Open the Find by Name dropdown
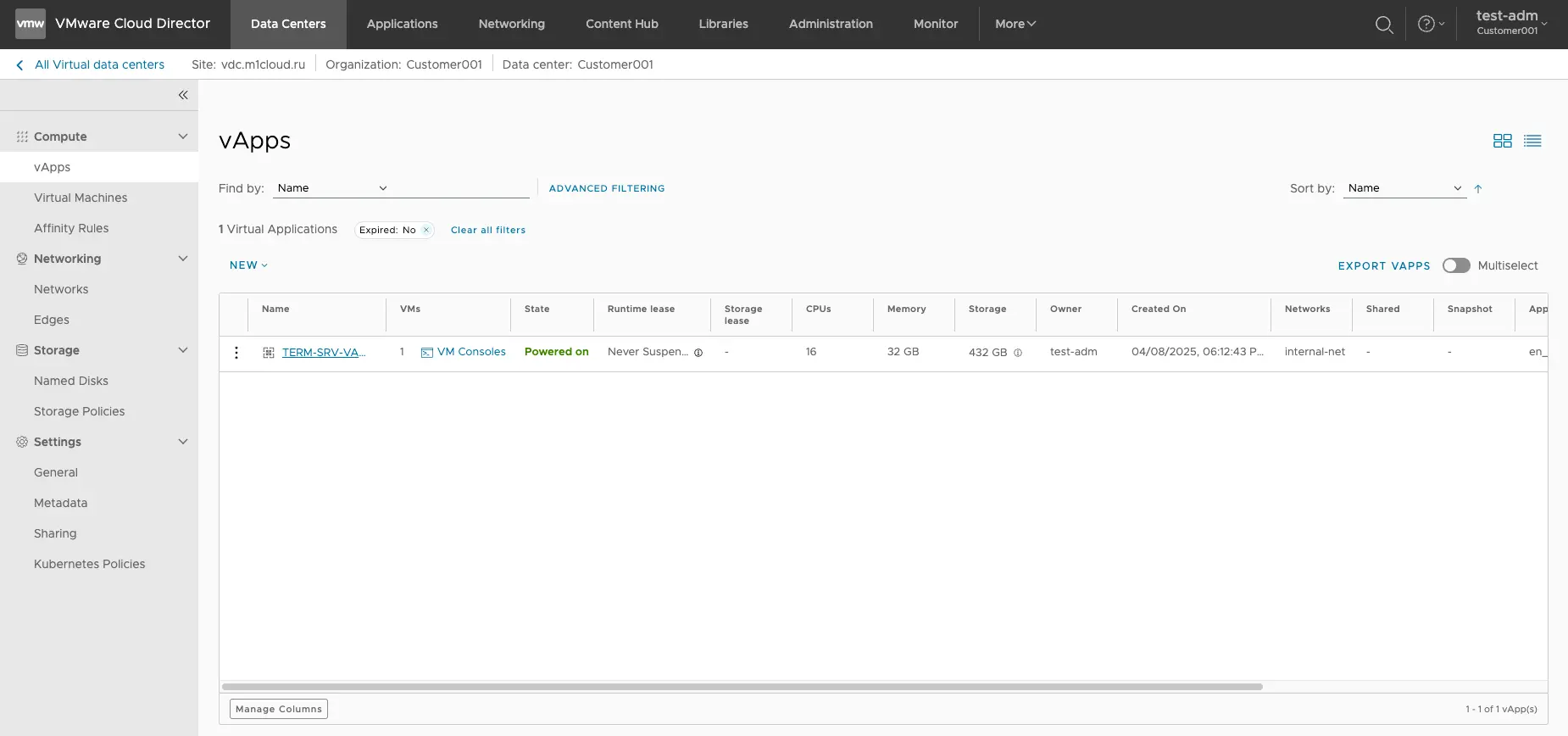 [332, 188]
